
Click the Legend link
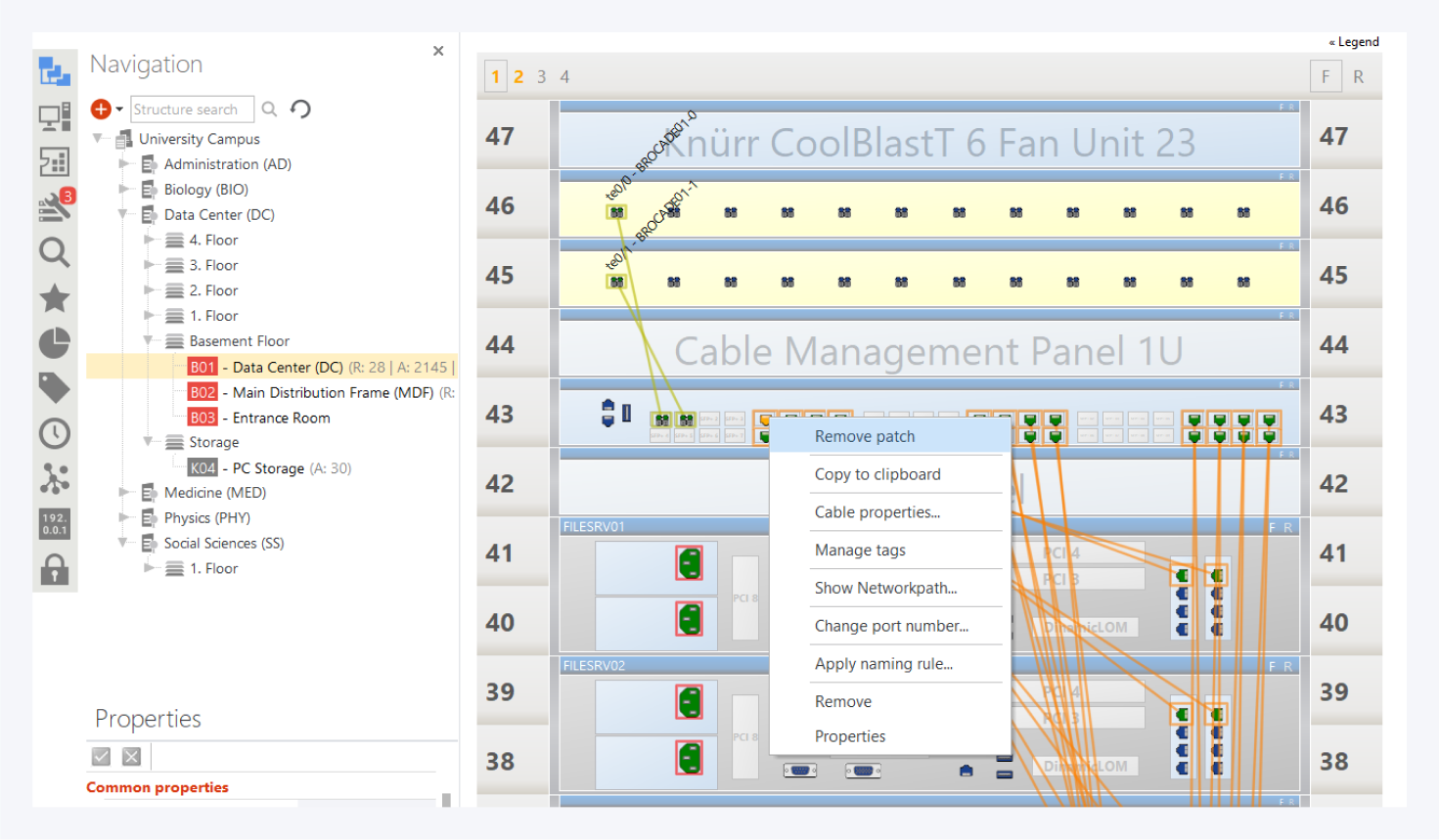[1354, 42]
